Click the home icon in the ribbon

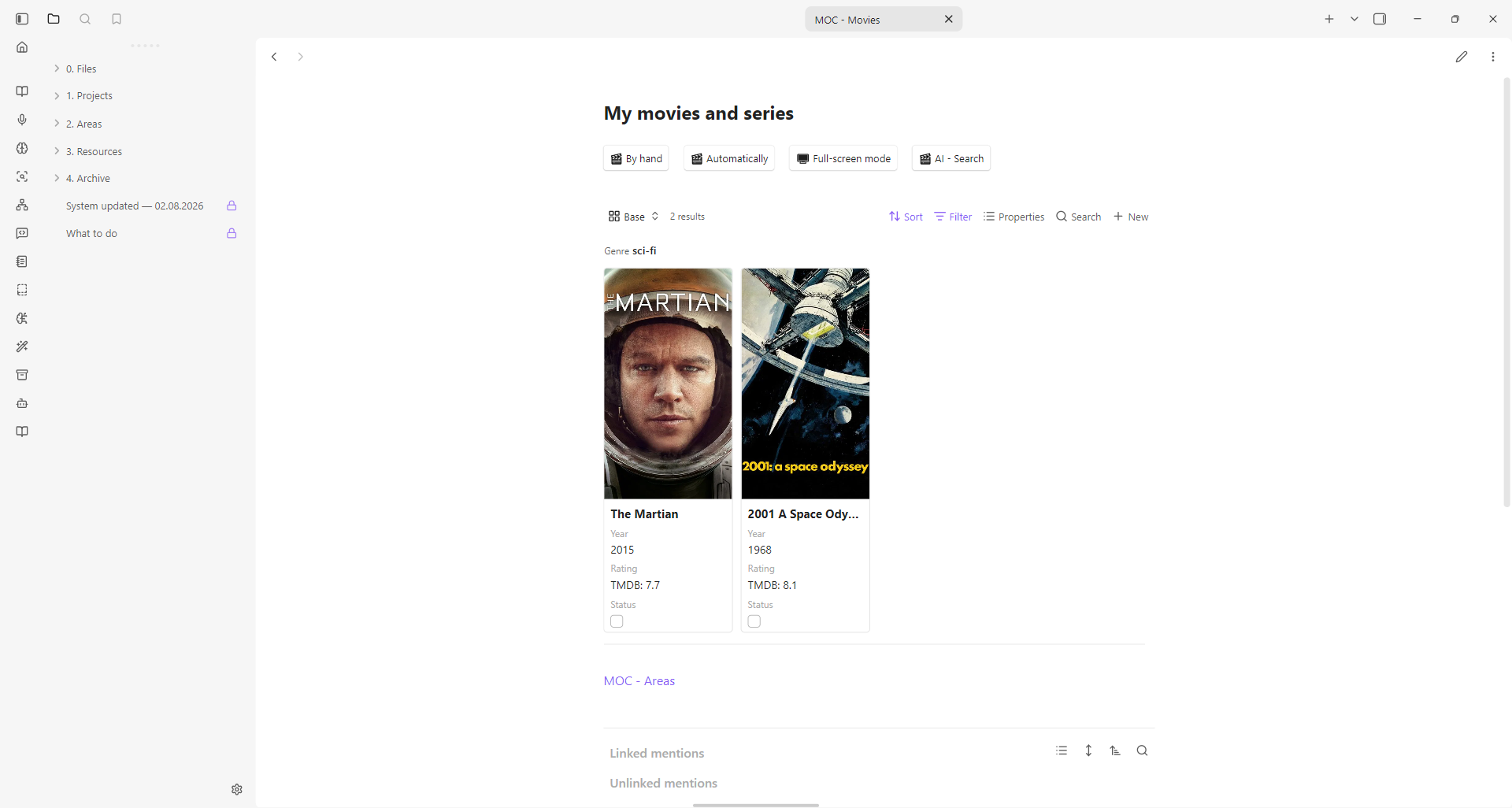pos(22,47)
